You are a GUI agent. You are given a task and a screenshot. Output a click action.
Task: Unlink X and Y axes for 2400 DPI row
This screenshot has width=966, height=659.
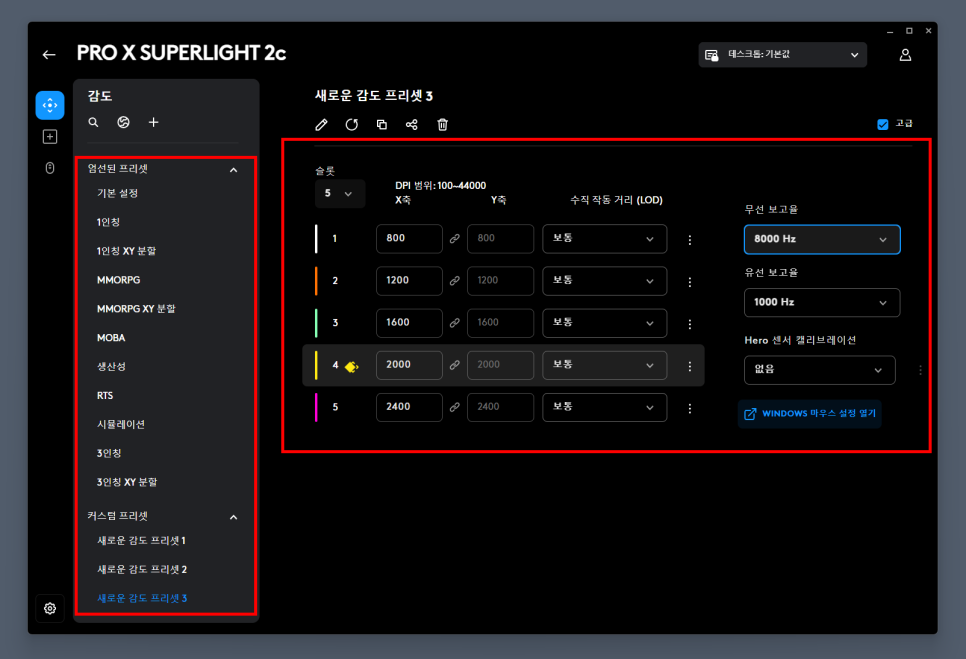[x=455, y=407]
